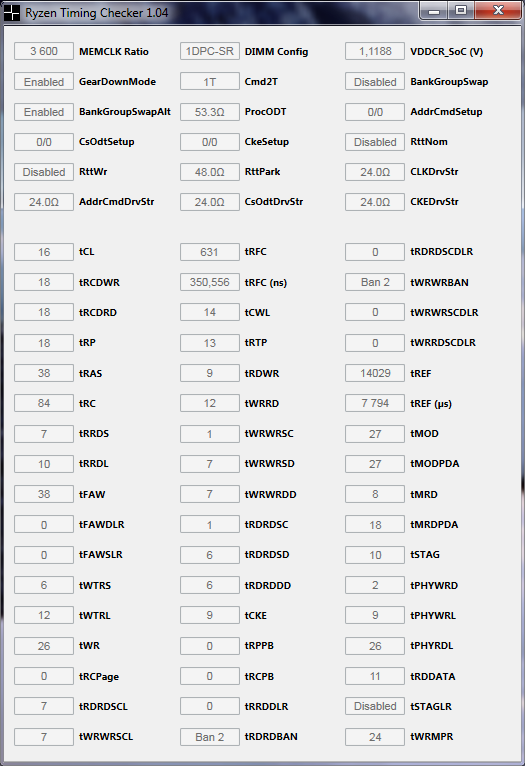Select the tMRDPDA value 18

pyautogui.click(x=375, y=525)
